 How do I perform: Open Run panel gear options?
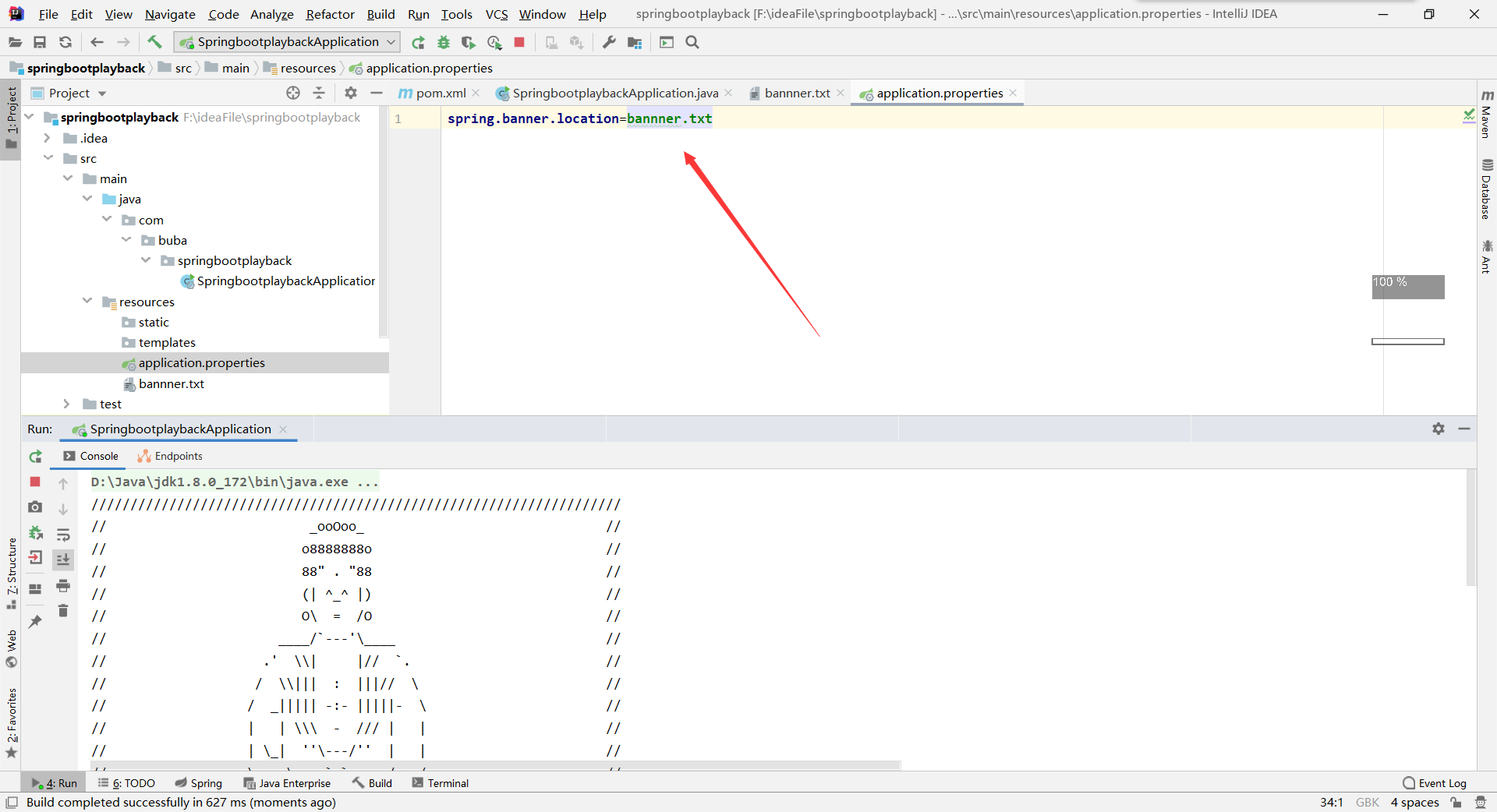[1439, 429]
